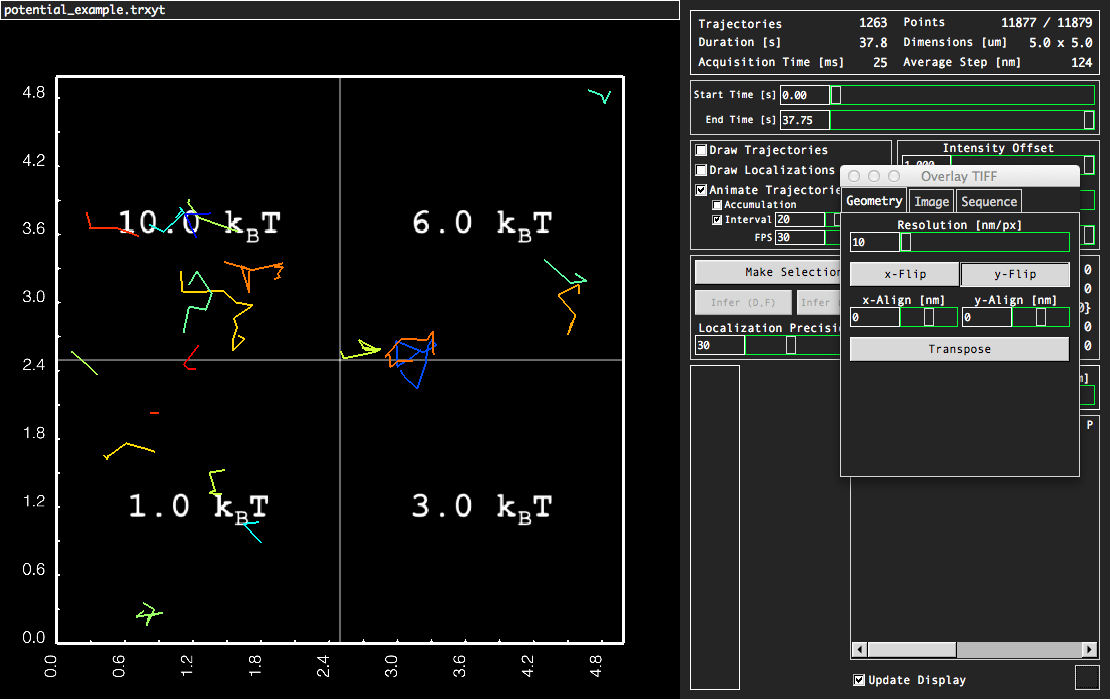This screenshot has height=699, width=1110.
Task: Click the Resolution slider handle
Action: (x=906, y=242)
